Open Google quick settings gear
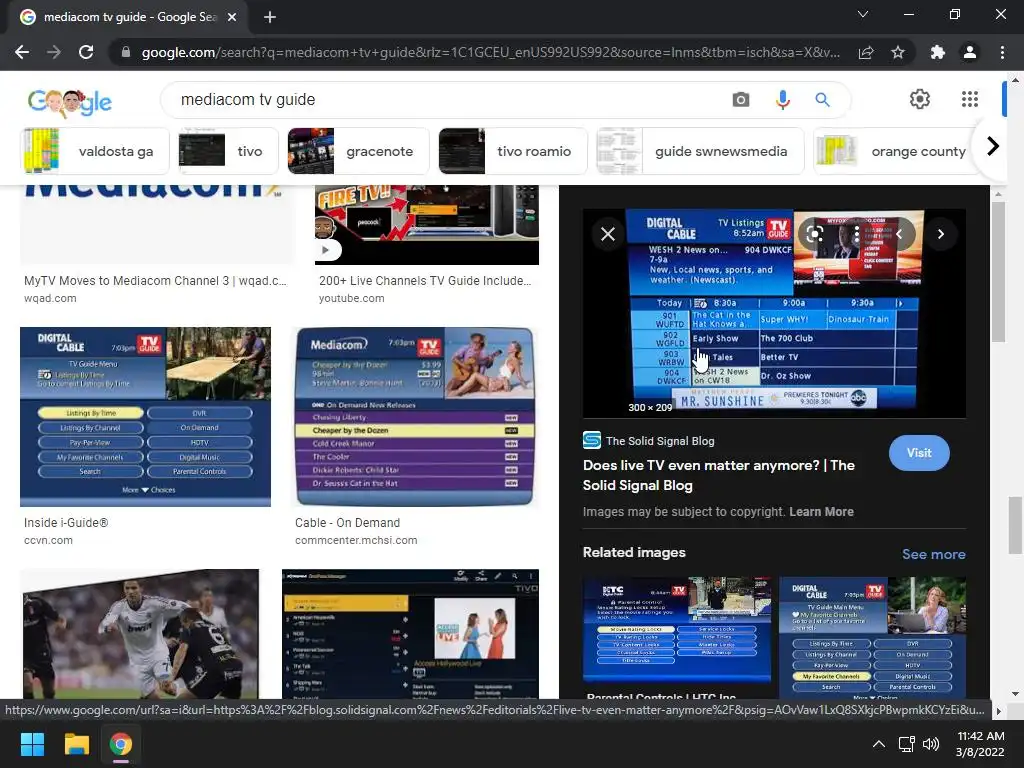 coord(920,99)
